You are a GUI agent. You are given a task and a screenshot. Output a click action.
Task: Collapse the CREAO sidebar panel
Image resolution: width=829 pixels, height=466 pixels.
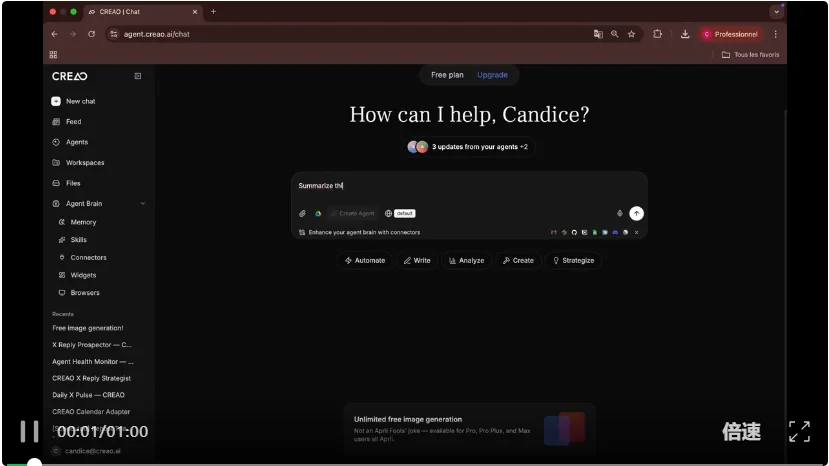click(138, 76)
